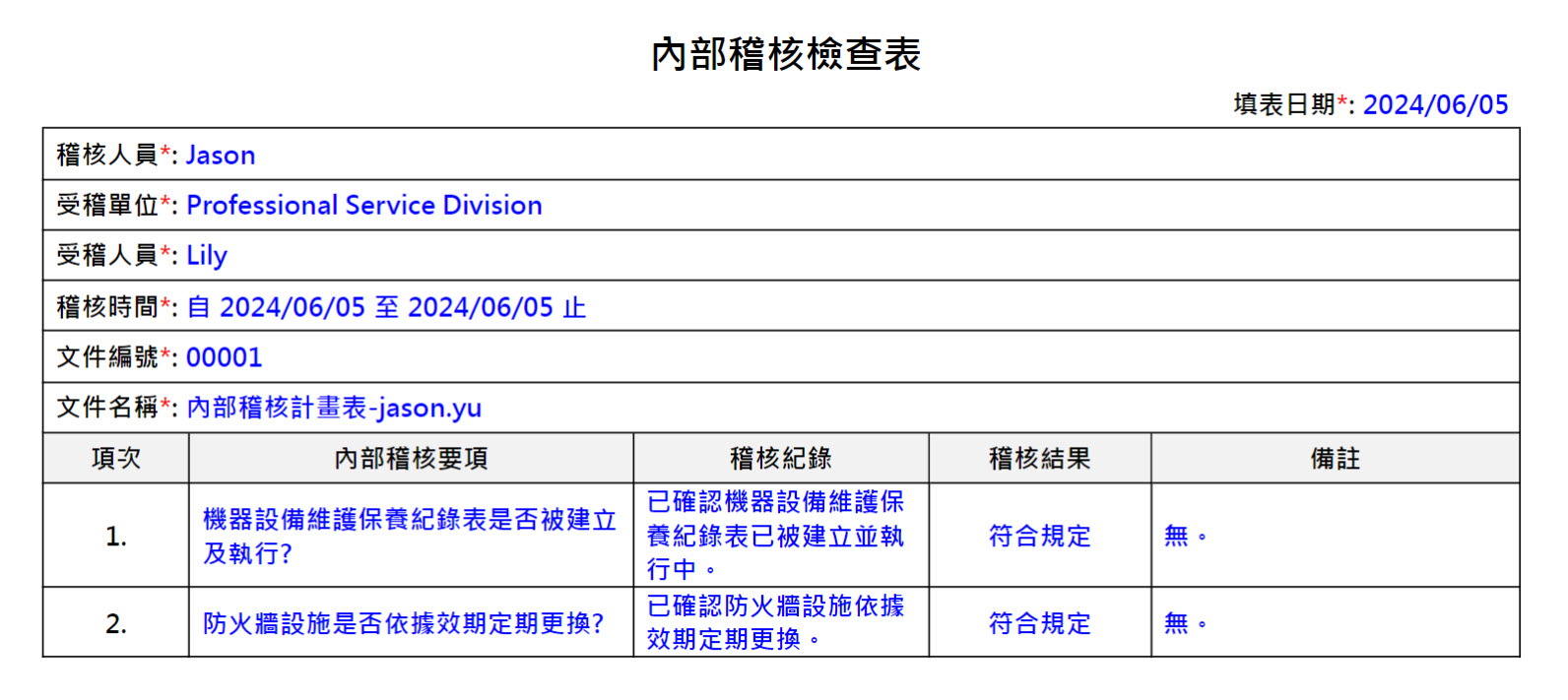Click 符合規定 result in row 1
Screen dimensions: 1568x700
(x=1040, y=537)
